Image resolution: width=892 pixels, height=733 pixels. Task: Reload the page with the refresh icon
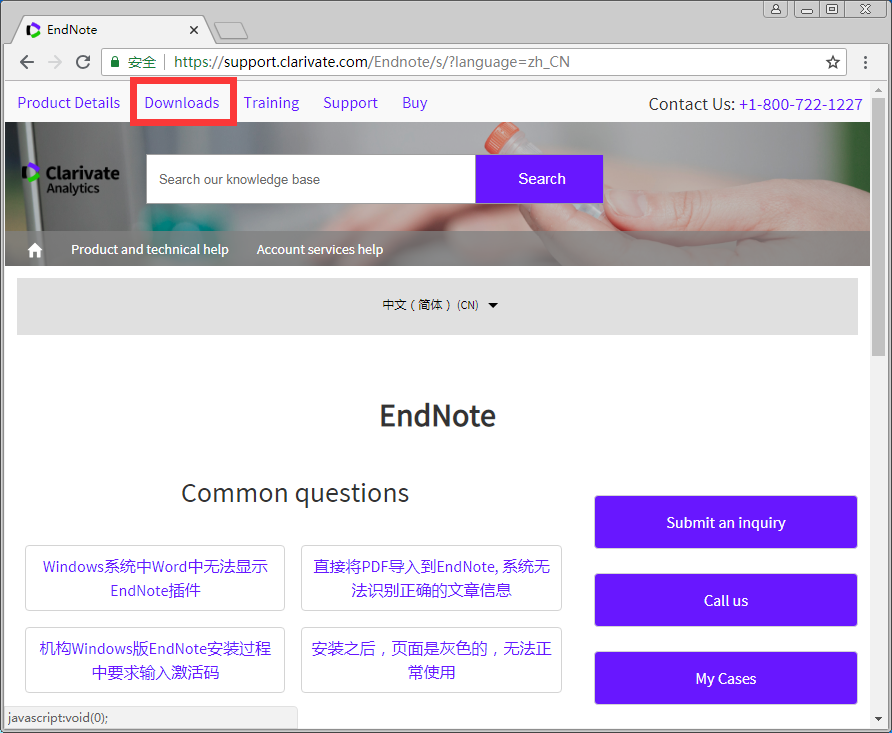click(x=83, y=62)
